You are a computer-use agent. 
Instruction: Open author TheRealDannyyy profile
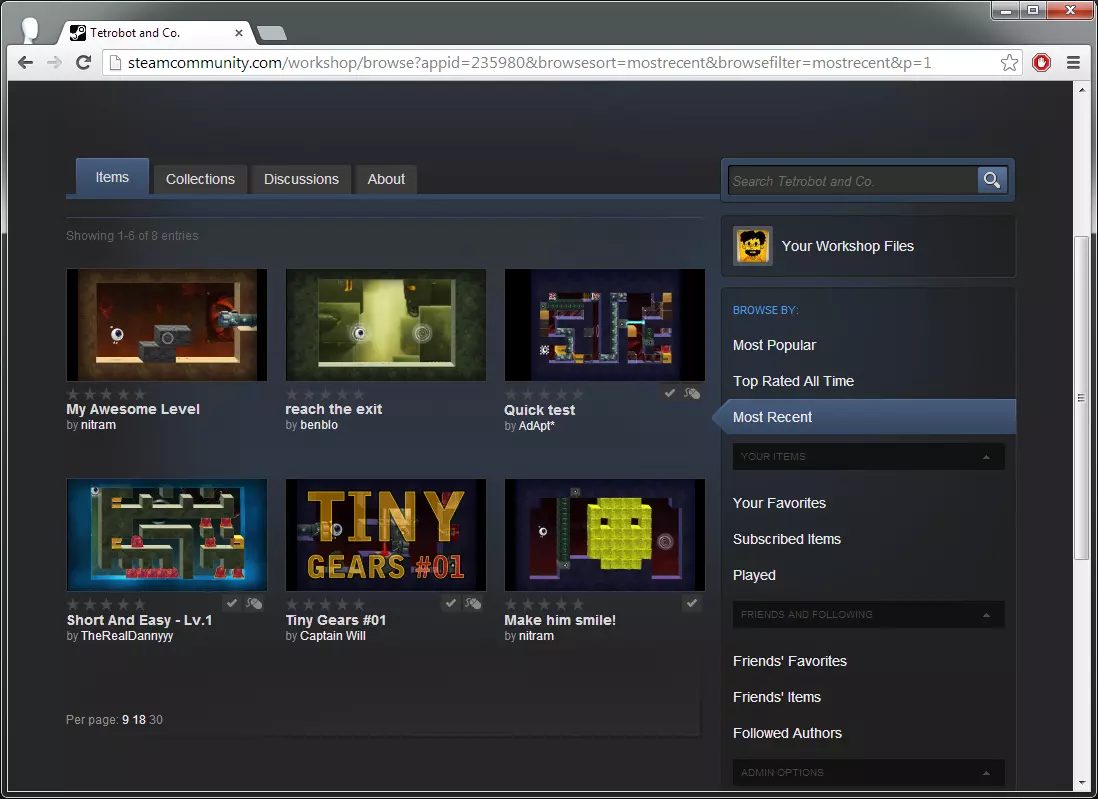pyautogui.click(x=127, y=636)
